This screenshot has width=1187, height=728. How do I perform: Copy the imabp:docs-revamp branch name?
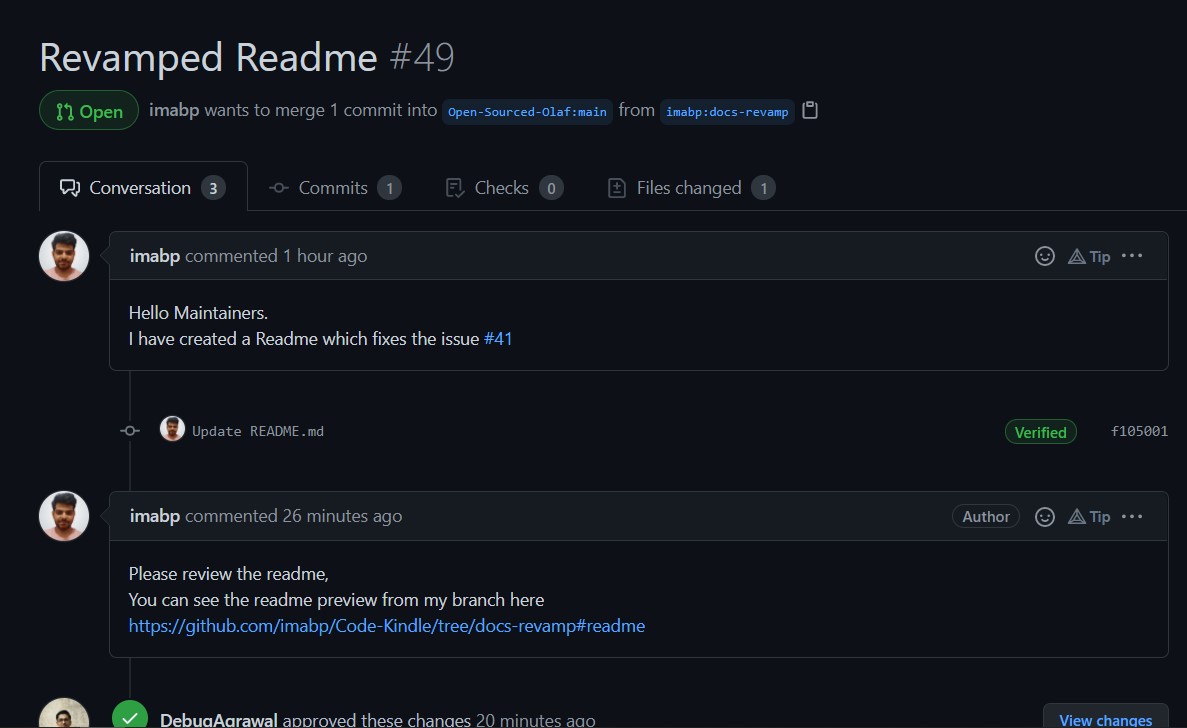[810, 110]
